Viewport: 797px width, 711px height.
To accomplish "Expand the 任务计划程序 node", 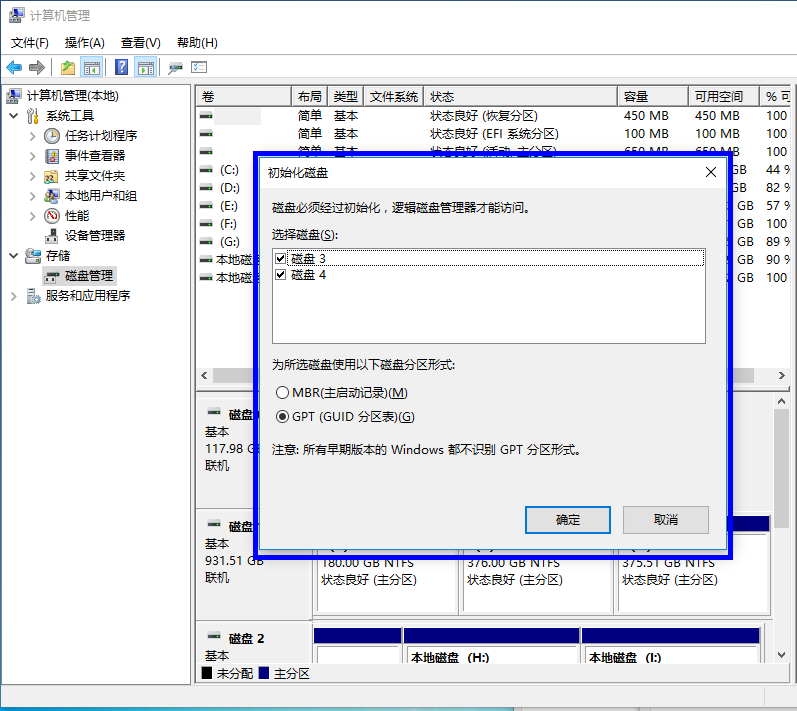I will click(33, 136).
